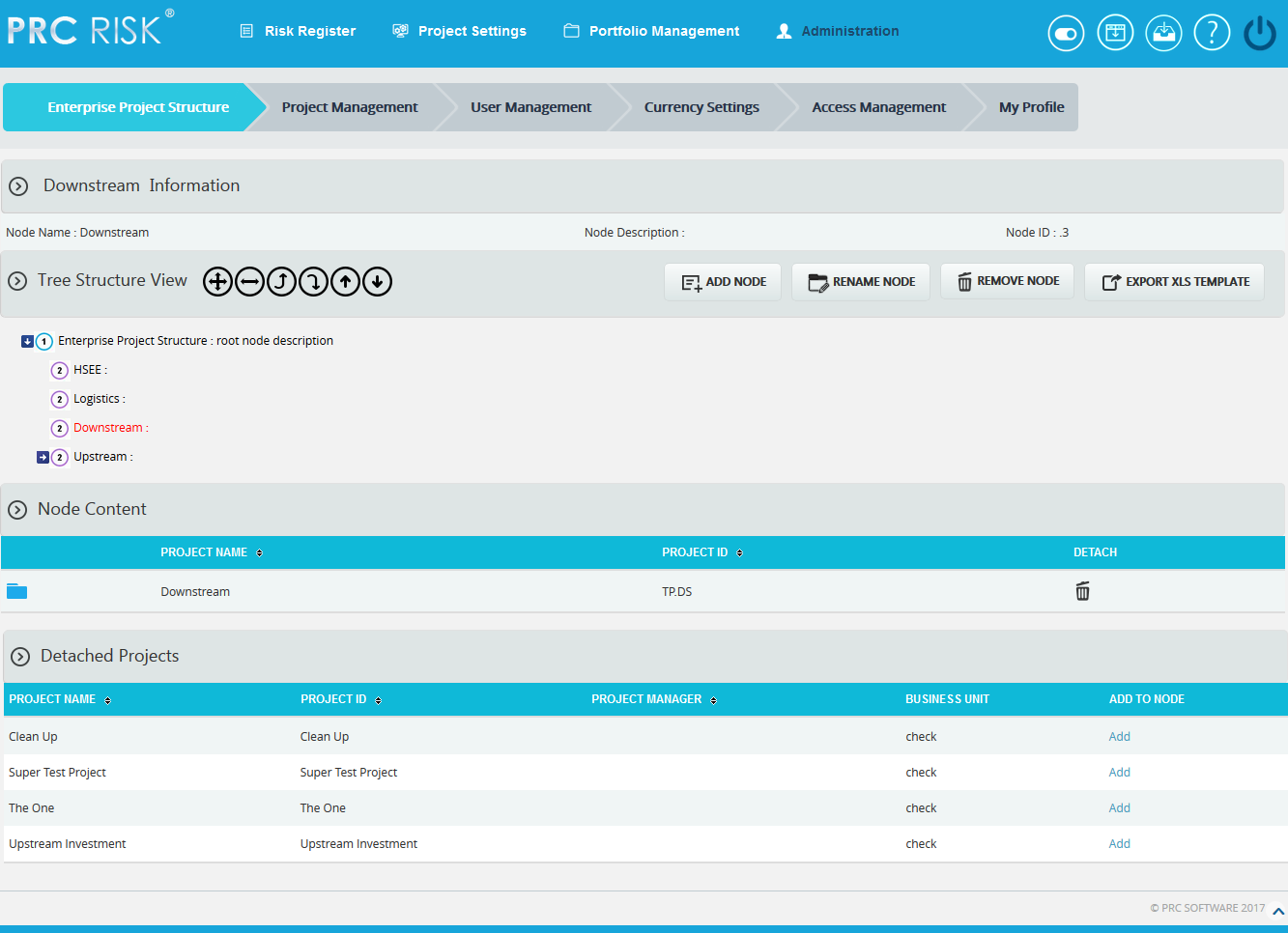Image resolution: width=1288 pixels, height=933 pixels.
Task: Click the trash icon to detach Downstream project
Action: pyautogui.click(x=1083, y=591)
